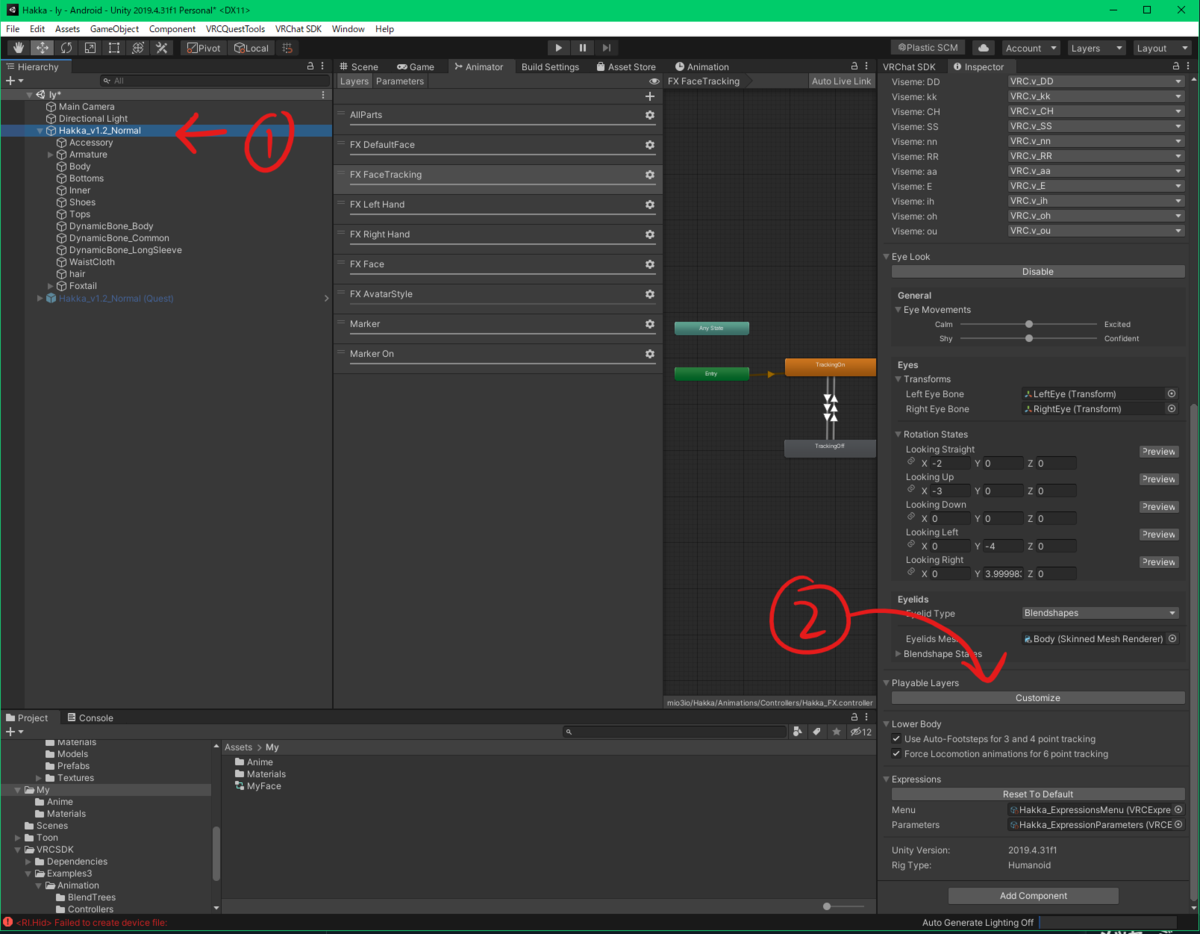Open the Viseme: ou dropdown
This screenshot has height=934, width=1200.
click(x=1096, y=231)
